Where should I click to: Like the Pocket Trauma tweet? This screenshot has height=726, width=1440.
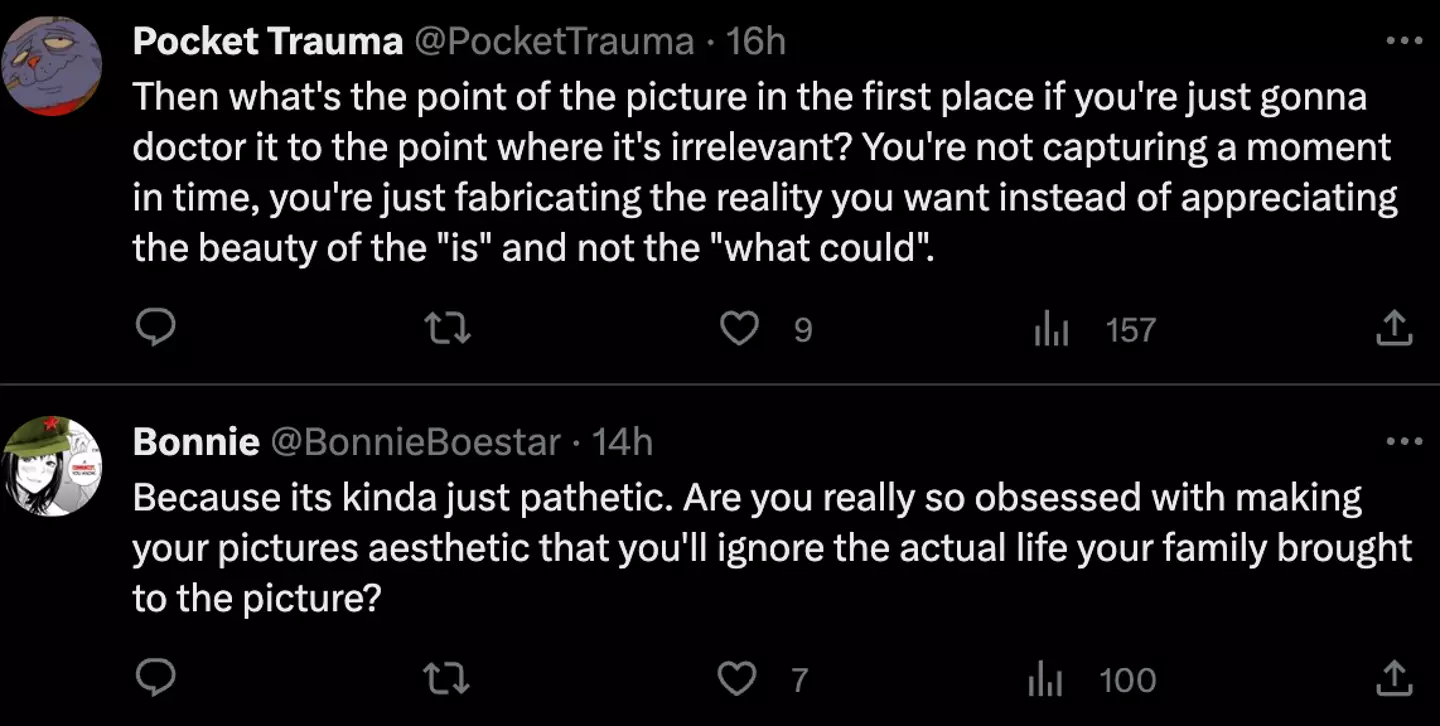(x=740, y=328)
